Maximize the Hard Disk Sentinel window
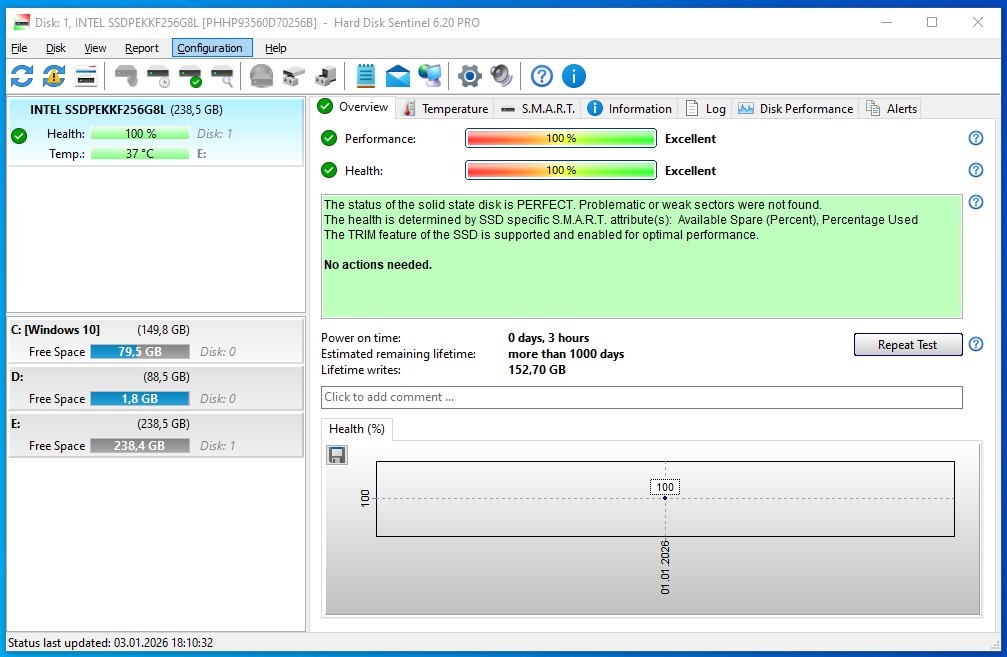 click(932, 22)
